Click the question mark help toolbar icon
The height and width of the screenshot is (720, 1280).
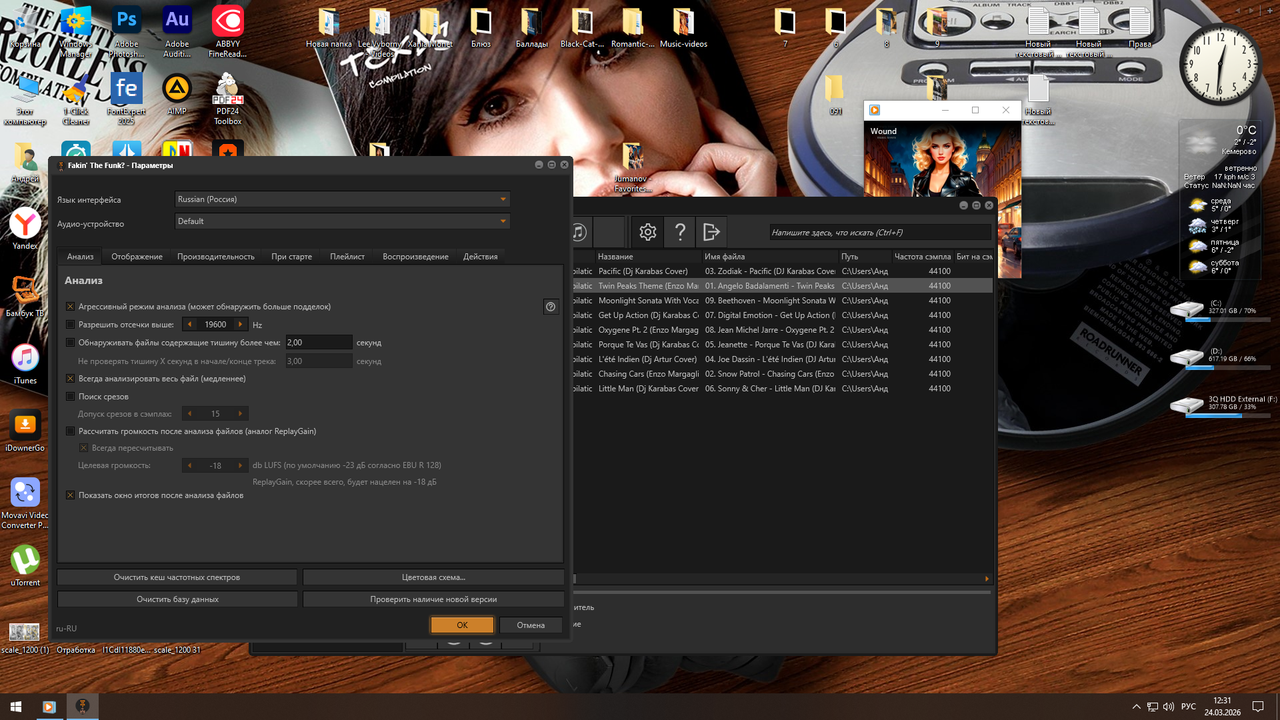coord(680,232)
